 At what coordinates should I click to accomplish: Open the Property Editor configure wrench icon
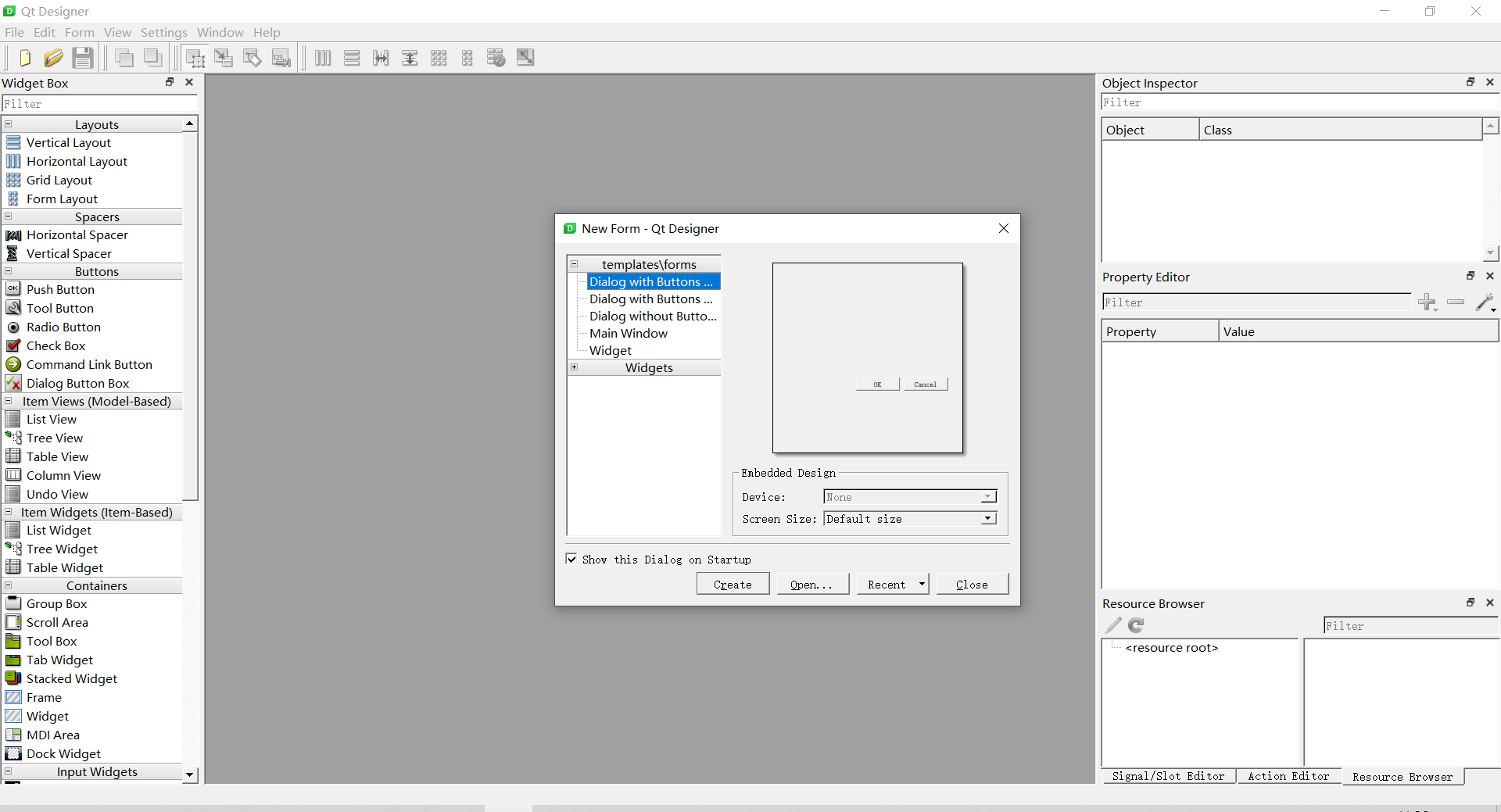pyautogui.click(x=1485, y=302)
